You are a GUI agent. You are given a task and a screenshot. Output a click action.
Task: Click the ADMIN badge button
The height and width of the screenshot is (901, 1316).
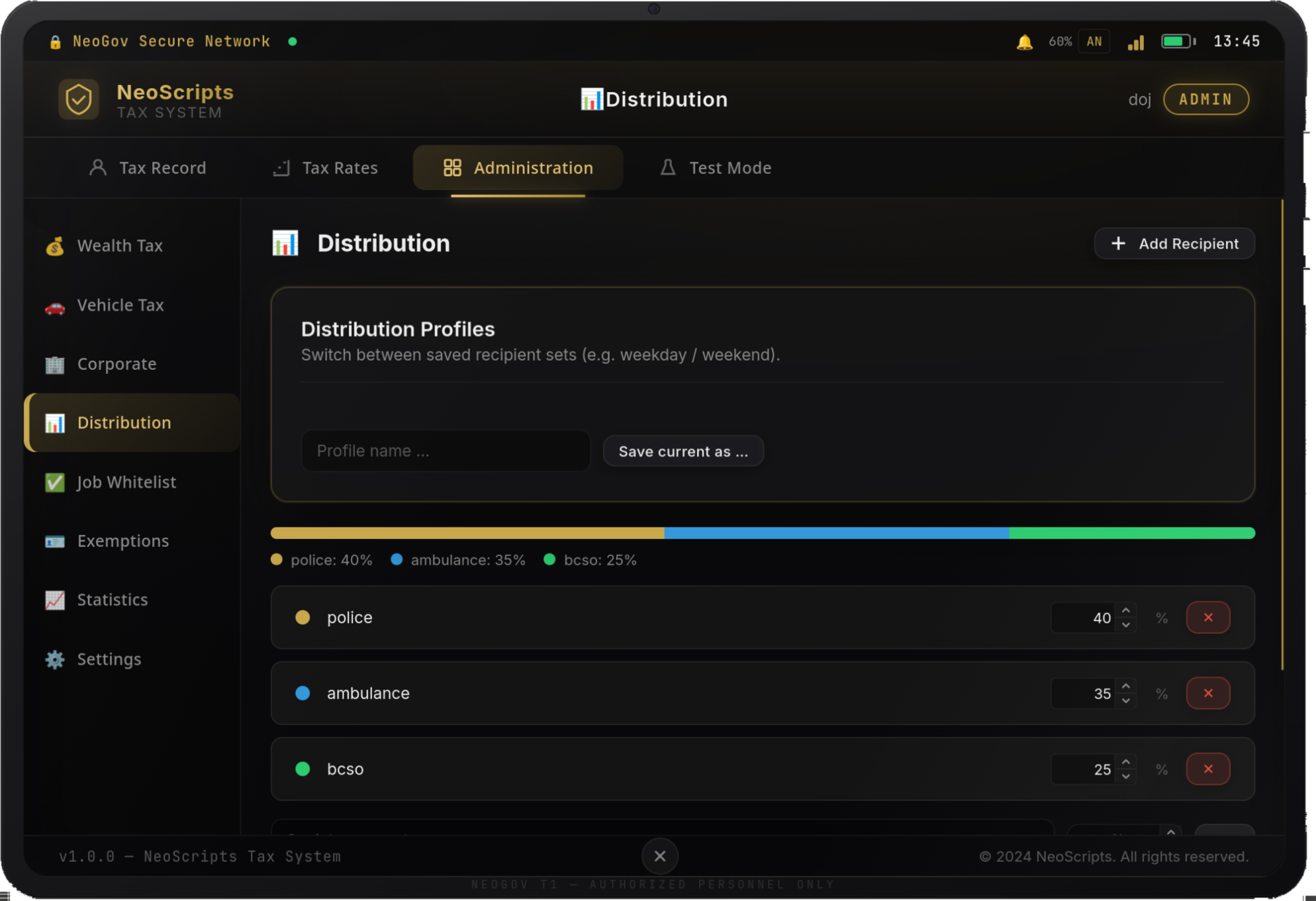click(x=1205, y=99)
